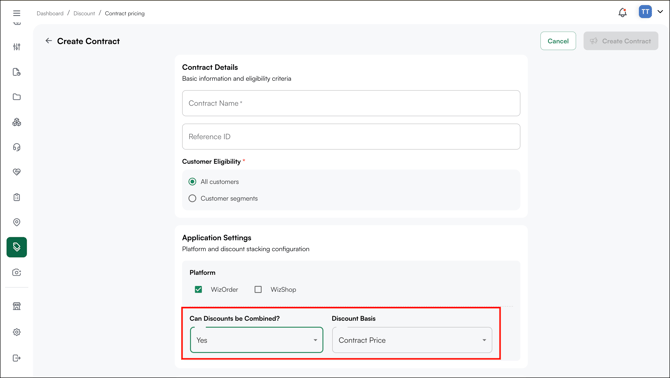Open the Discount Basis dropdown
670x378 pixels.
pyautogui.click(x=412, y=340)
